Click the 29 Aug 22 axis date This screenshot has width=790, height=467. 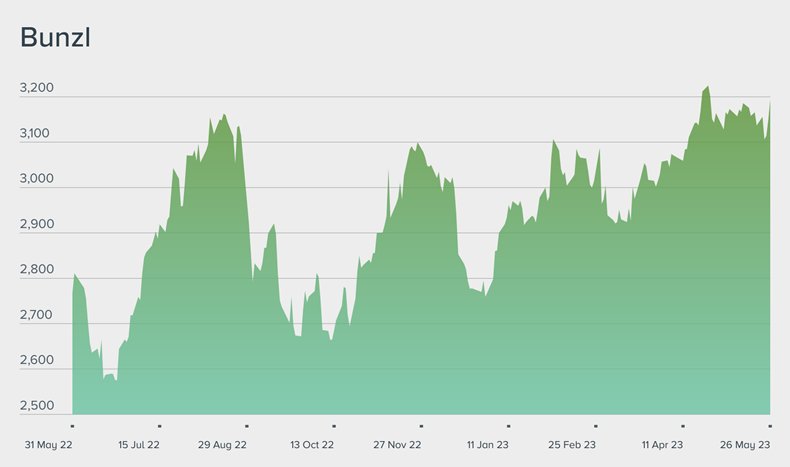[x=222, y=444]
